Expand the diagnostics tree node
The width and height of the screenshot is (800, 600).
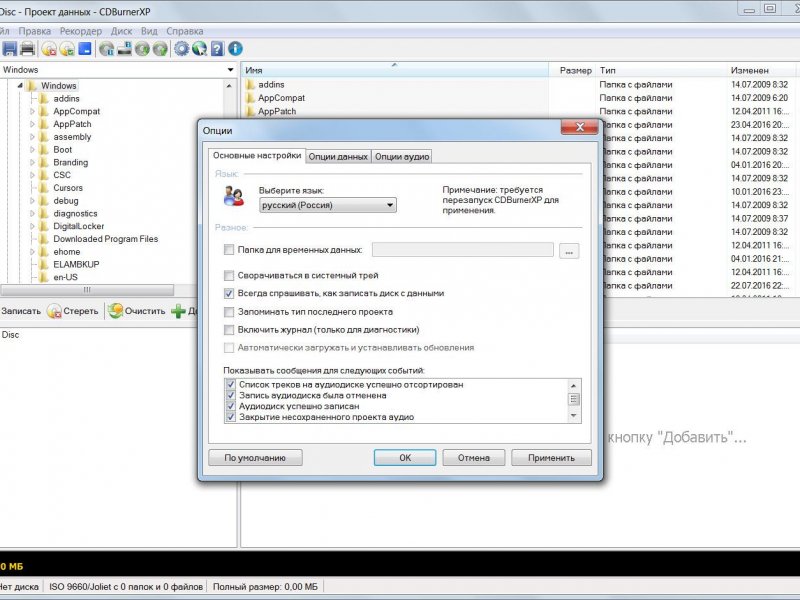[32, 213]
